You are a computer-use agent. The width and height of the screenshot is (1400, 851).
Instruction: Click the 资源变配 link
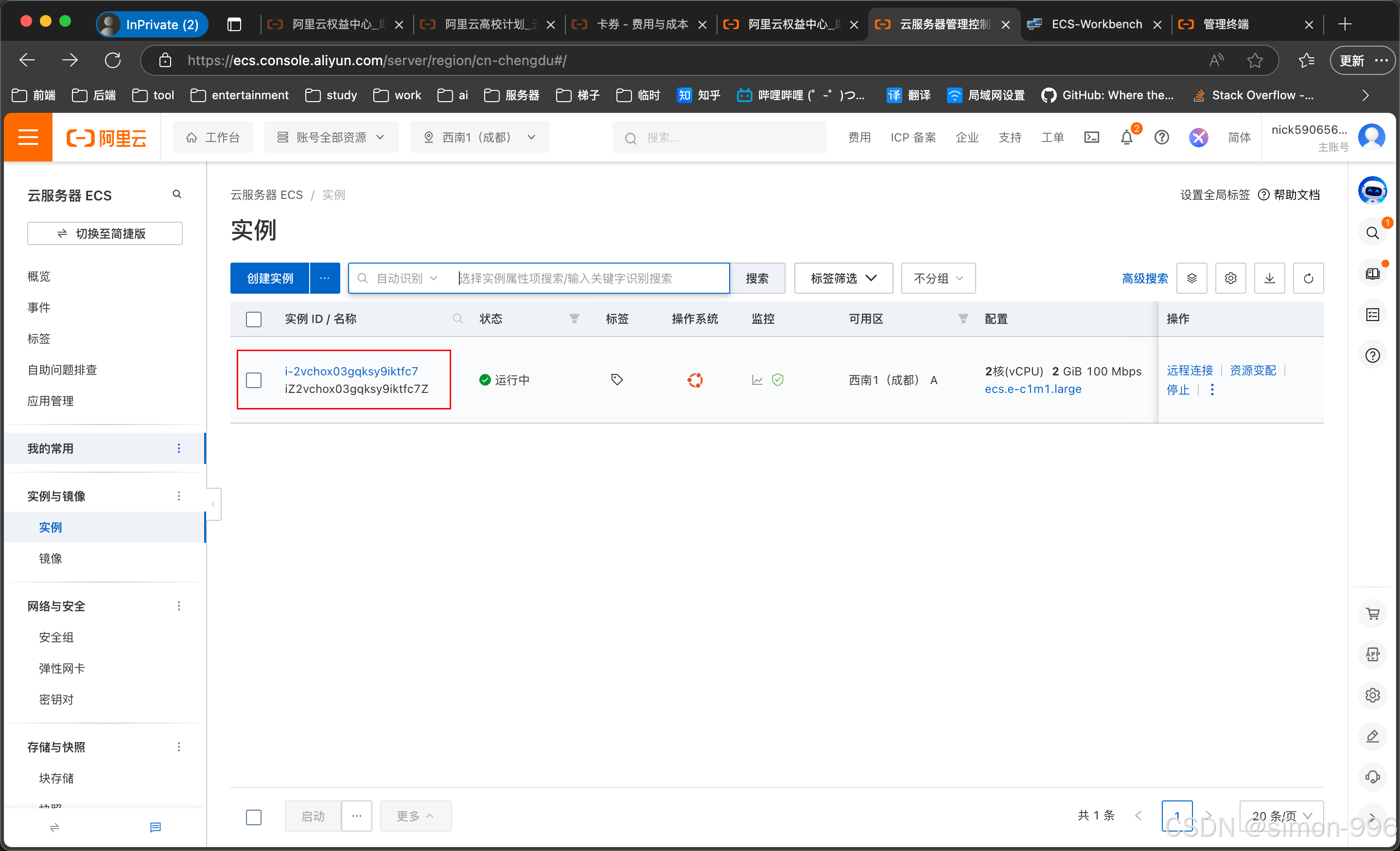coord(1252,370)
